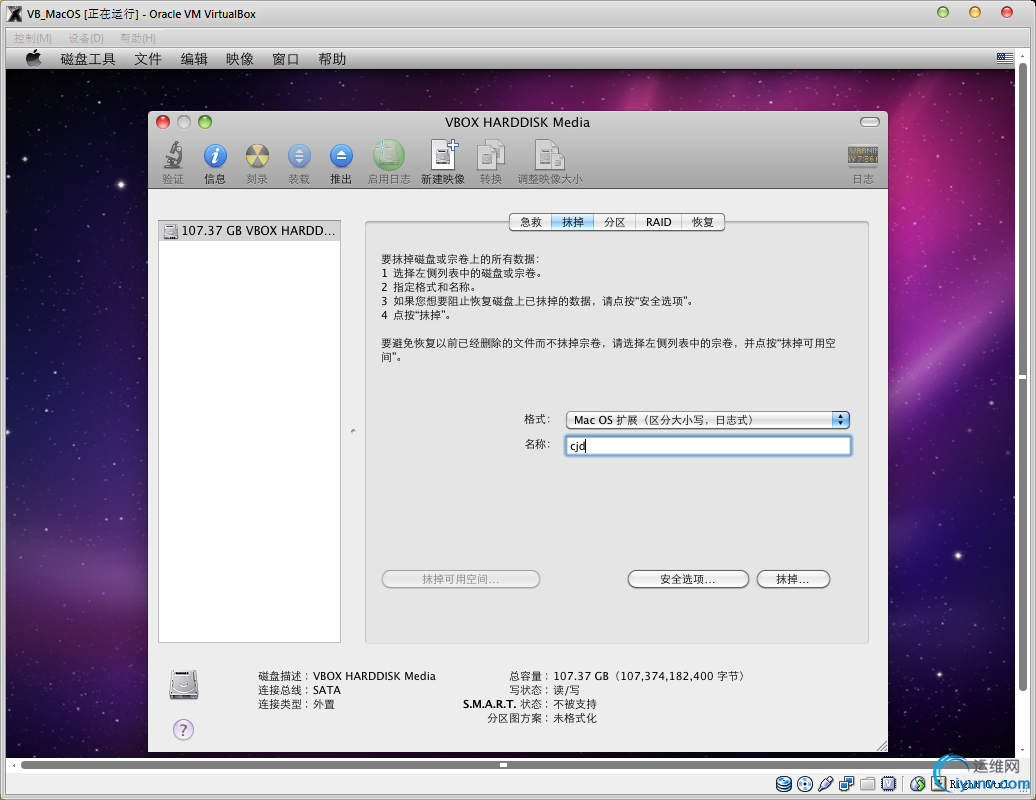This screenshot has height=800, width=1036.
Task: Click the hard disk icon beside disk description
Action: pyautogui.click(x=184, y=684)
